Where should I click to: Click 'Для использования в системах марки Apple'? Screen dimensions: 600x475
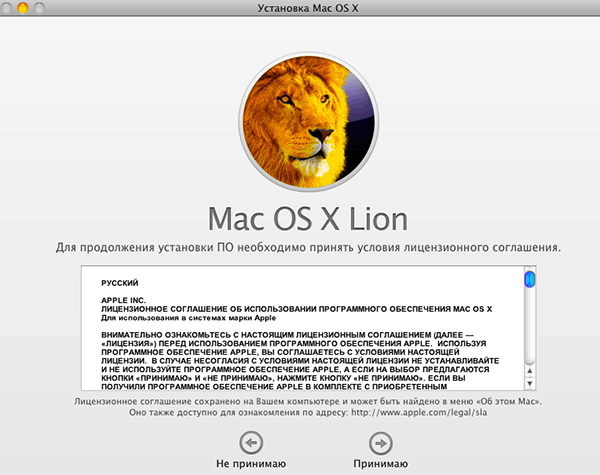(x=189, y=318)
